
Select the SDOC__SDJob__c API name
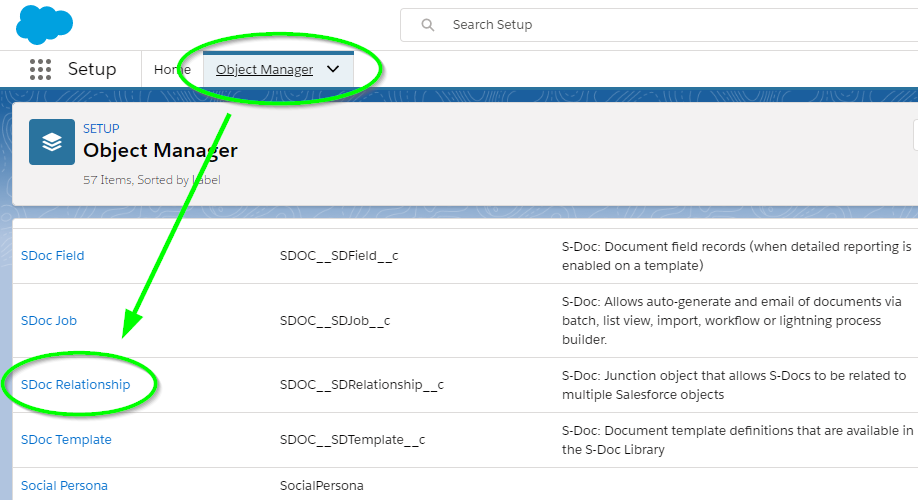tap(335, 321)
